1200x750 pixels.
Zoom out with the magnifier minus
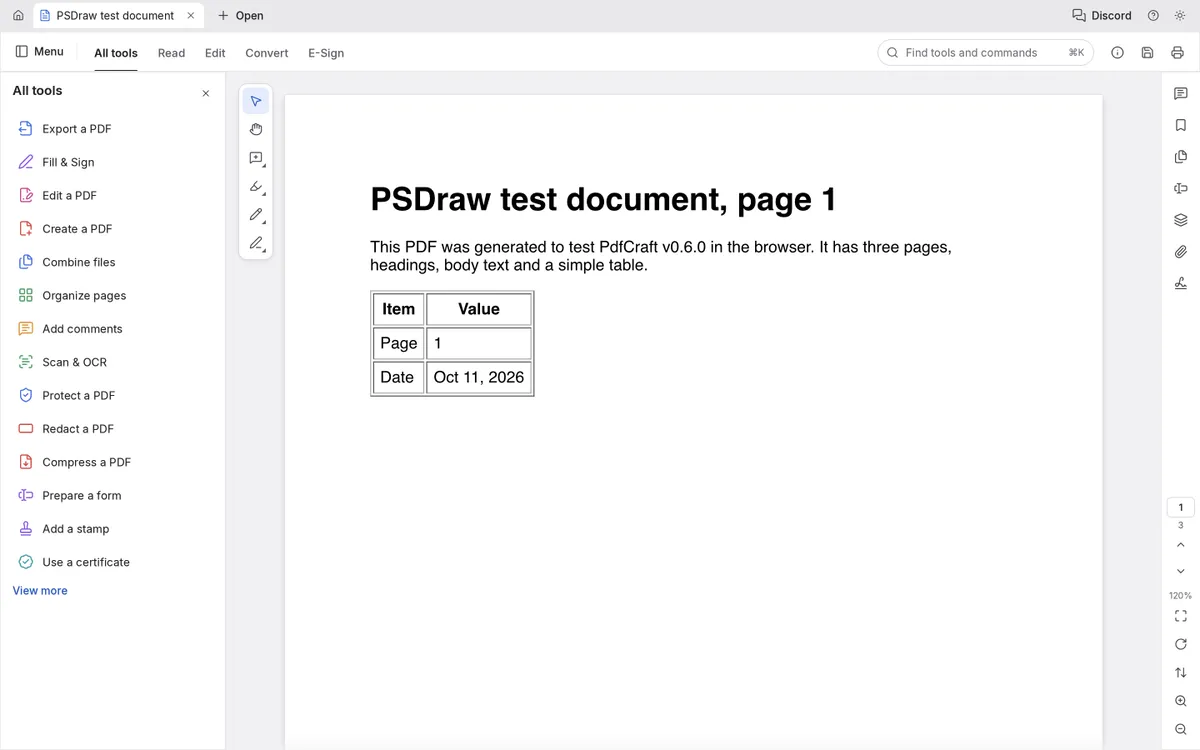tap(1181, 730)
